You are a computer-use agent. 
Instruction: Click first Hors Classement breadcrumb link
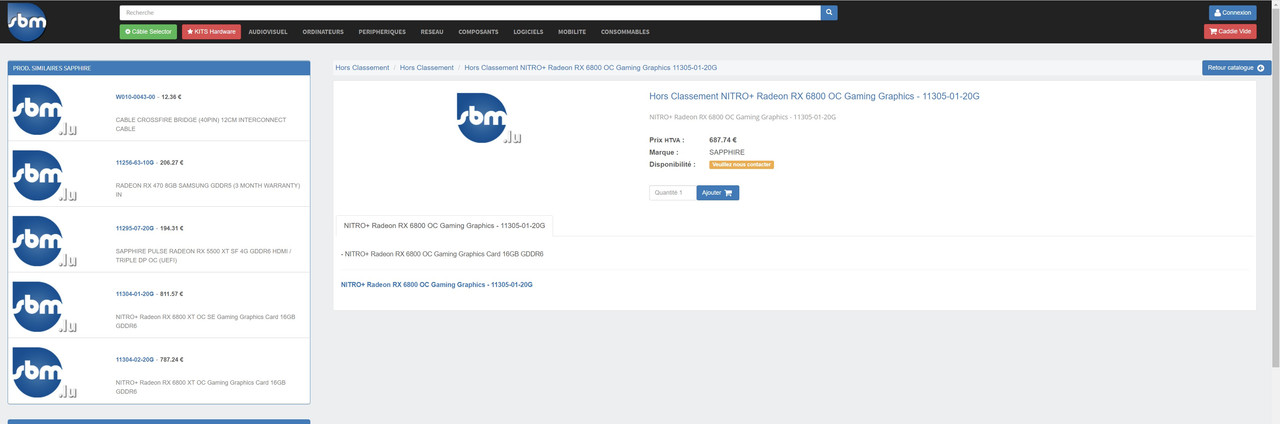click(x=362, y=68)
